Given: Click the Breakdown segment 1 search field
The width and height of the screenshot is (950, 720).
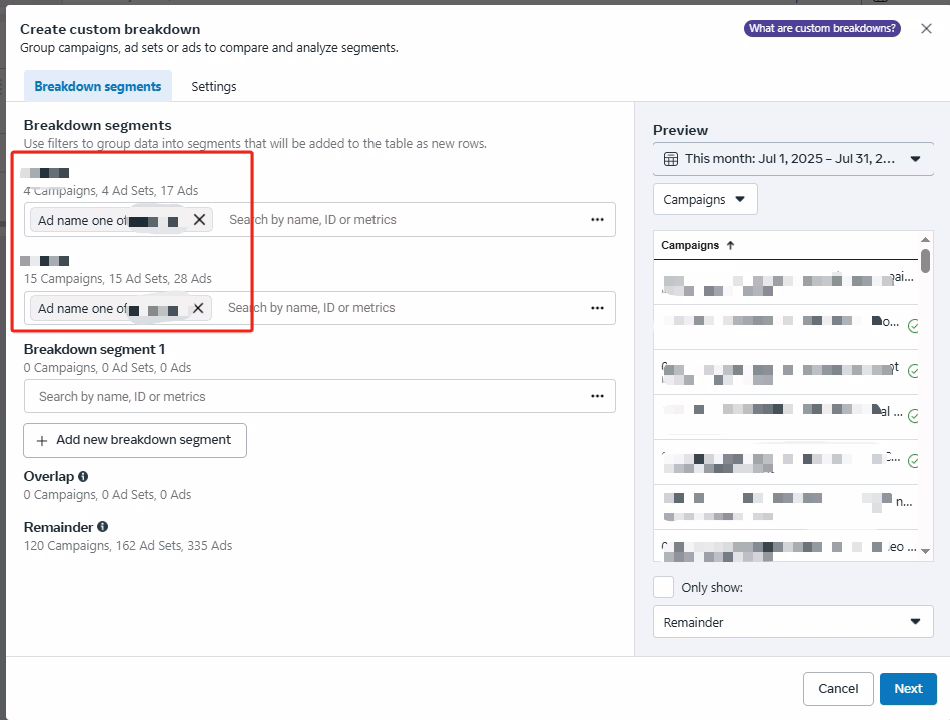Looking at the screenshot, I should 300,397.
